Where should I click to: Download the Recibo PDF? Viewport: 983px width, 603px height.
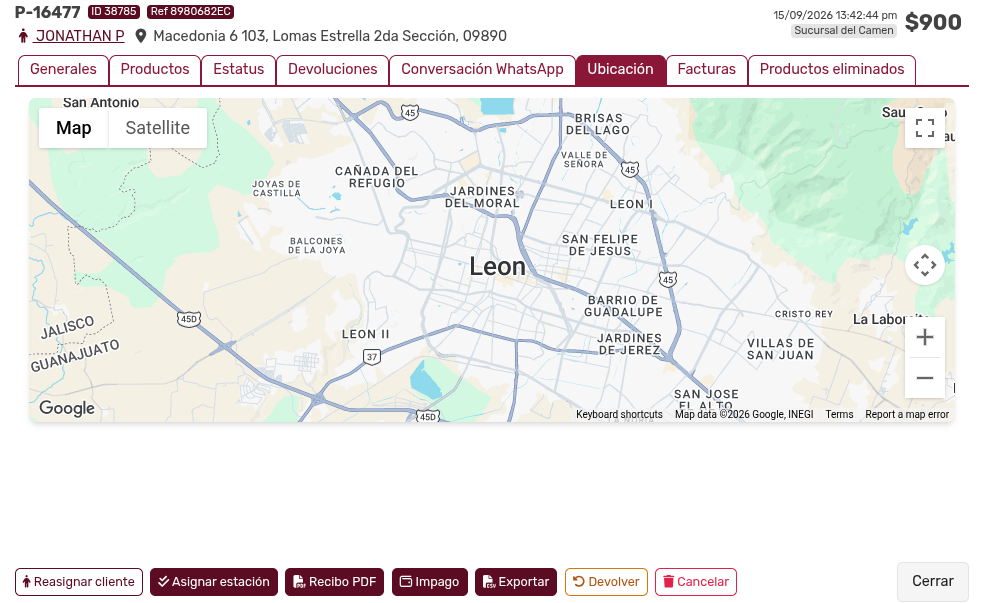tap(335, 582)
